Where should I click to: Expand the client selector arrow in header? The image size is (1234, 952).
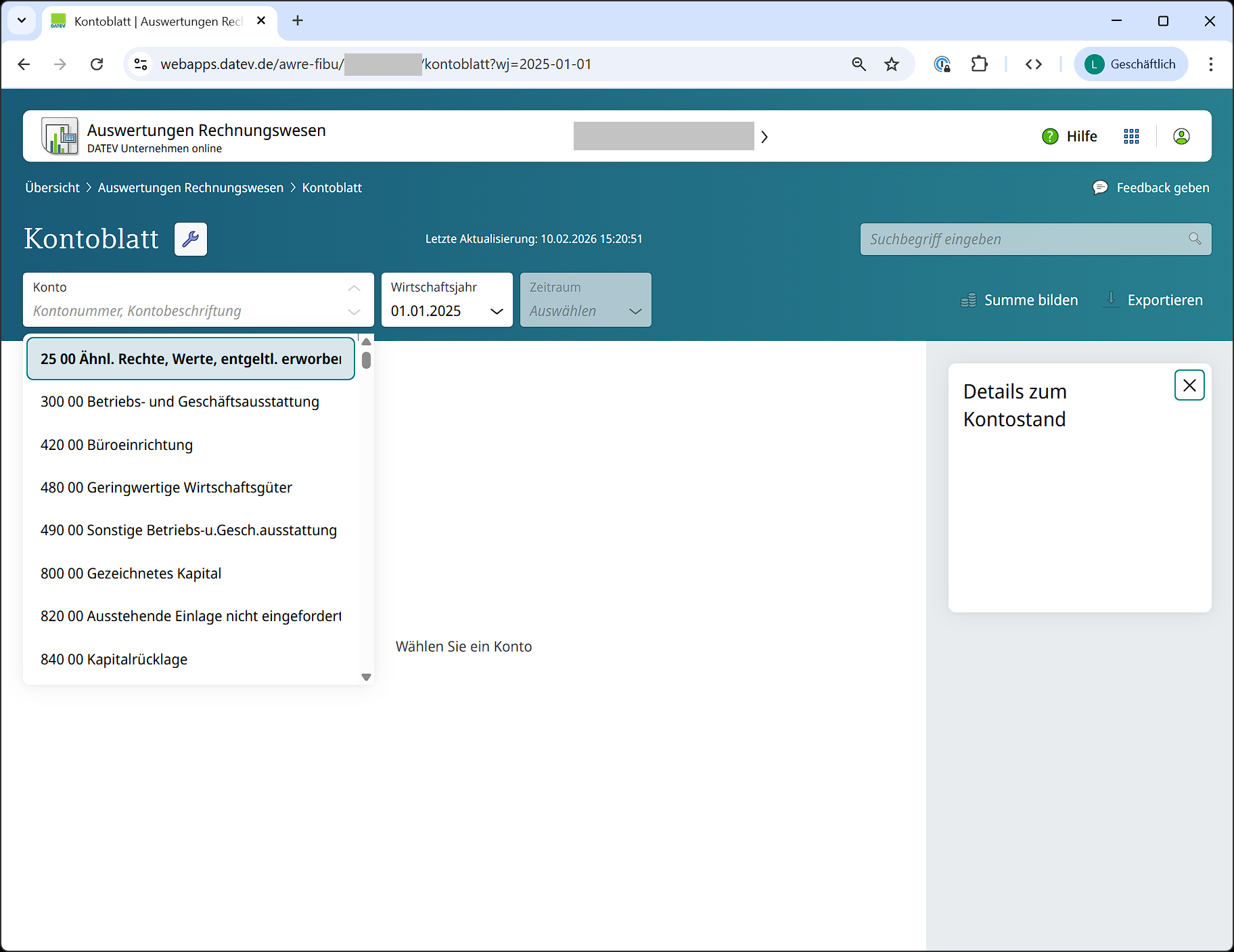point(764,137)
